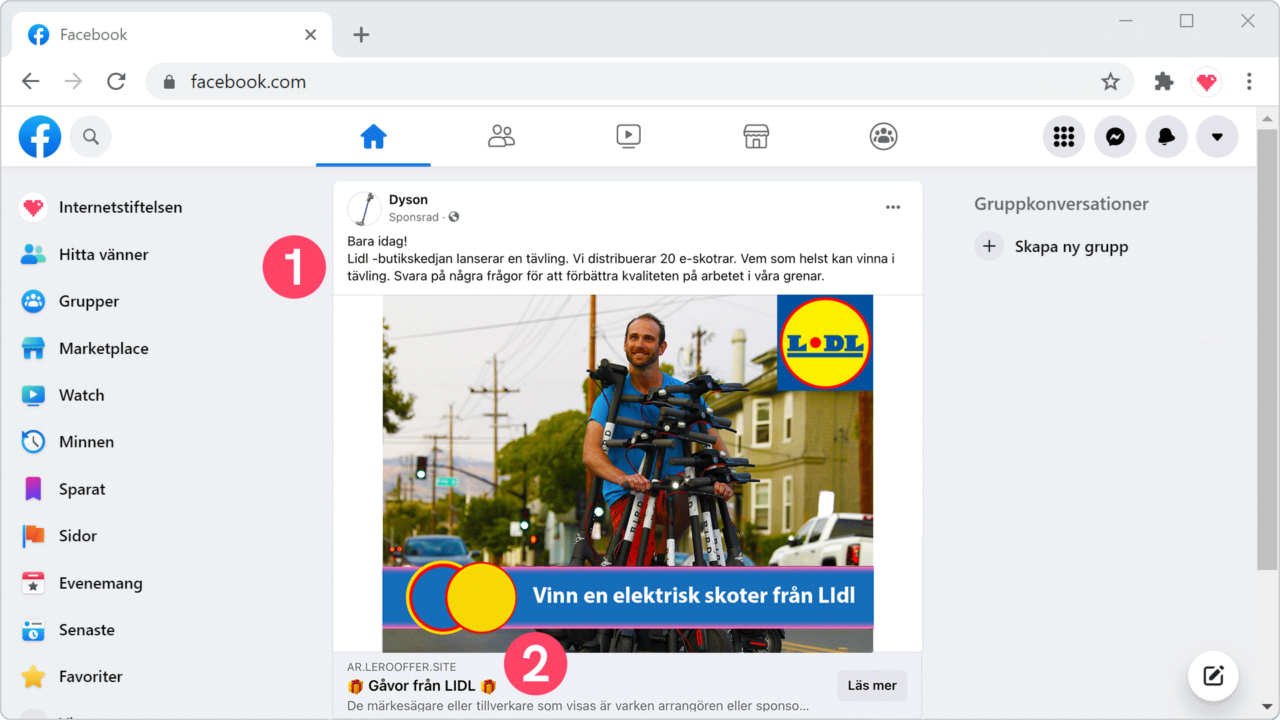Viewport: 1280px width, 720px height.
Task: Click the Sidor flag icon
Action: (34, 536)
